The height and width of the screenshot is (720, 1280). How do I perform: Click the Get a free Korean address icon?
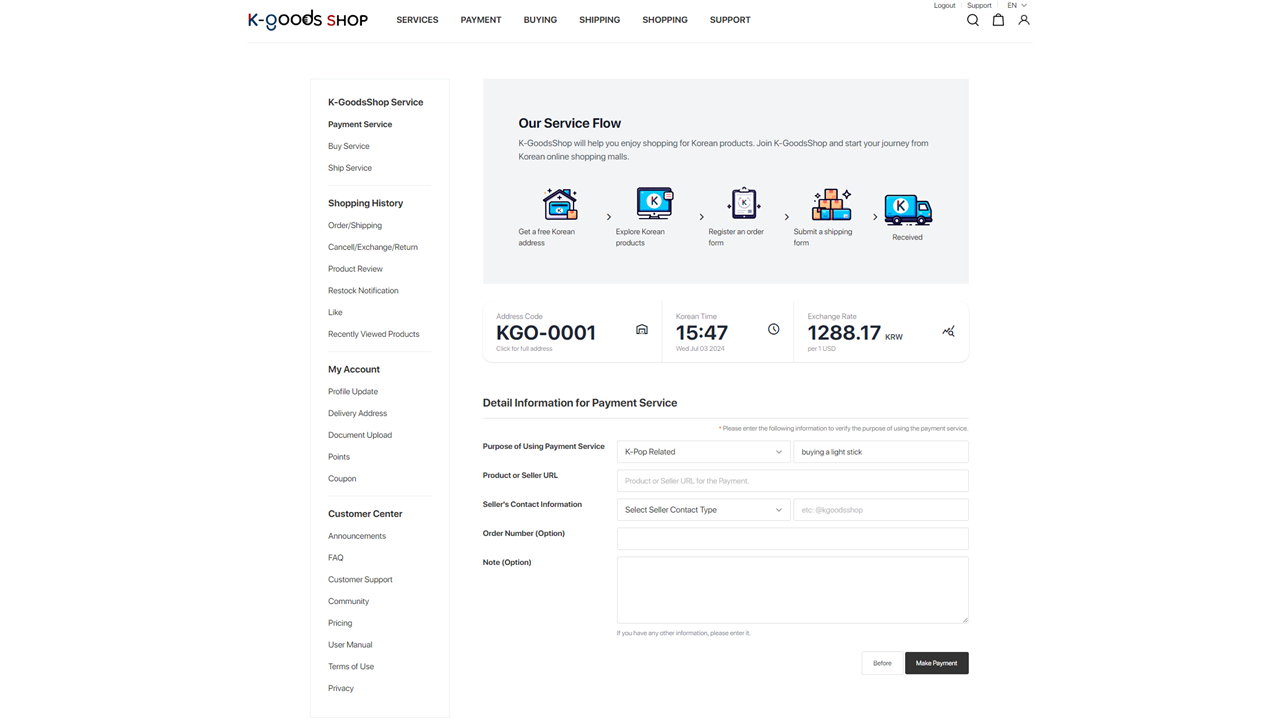coord(560,204)
